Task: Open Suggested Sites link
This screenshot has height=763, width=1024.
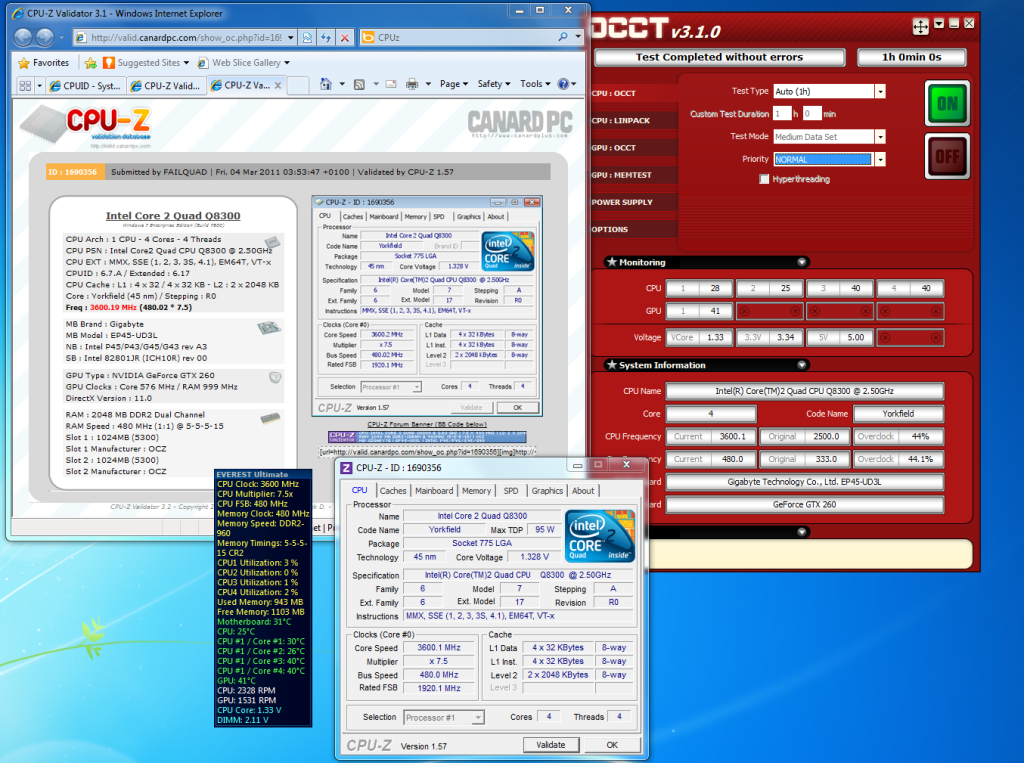Action: point(146,63)
